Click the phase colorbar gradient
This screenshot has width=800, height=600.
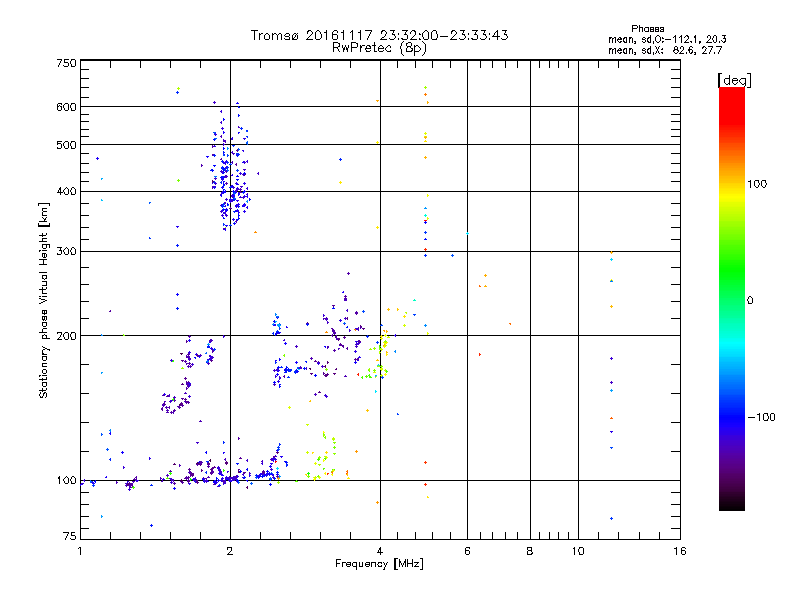[x=732, y=299]
